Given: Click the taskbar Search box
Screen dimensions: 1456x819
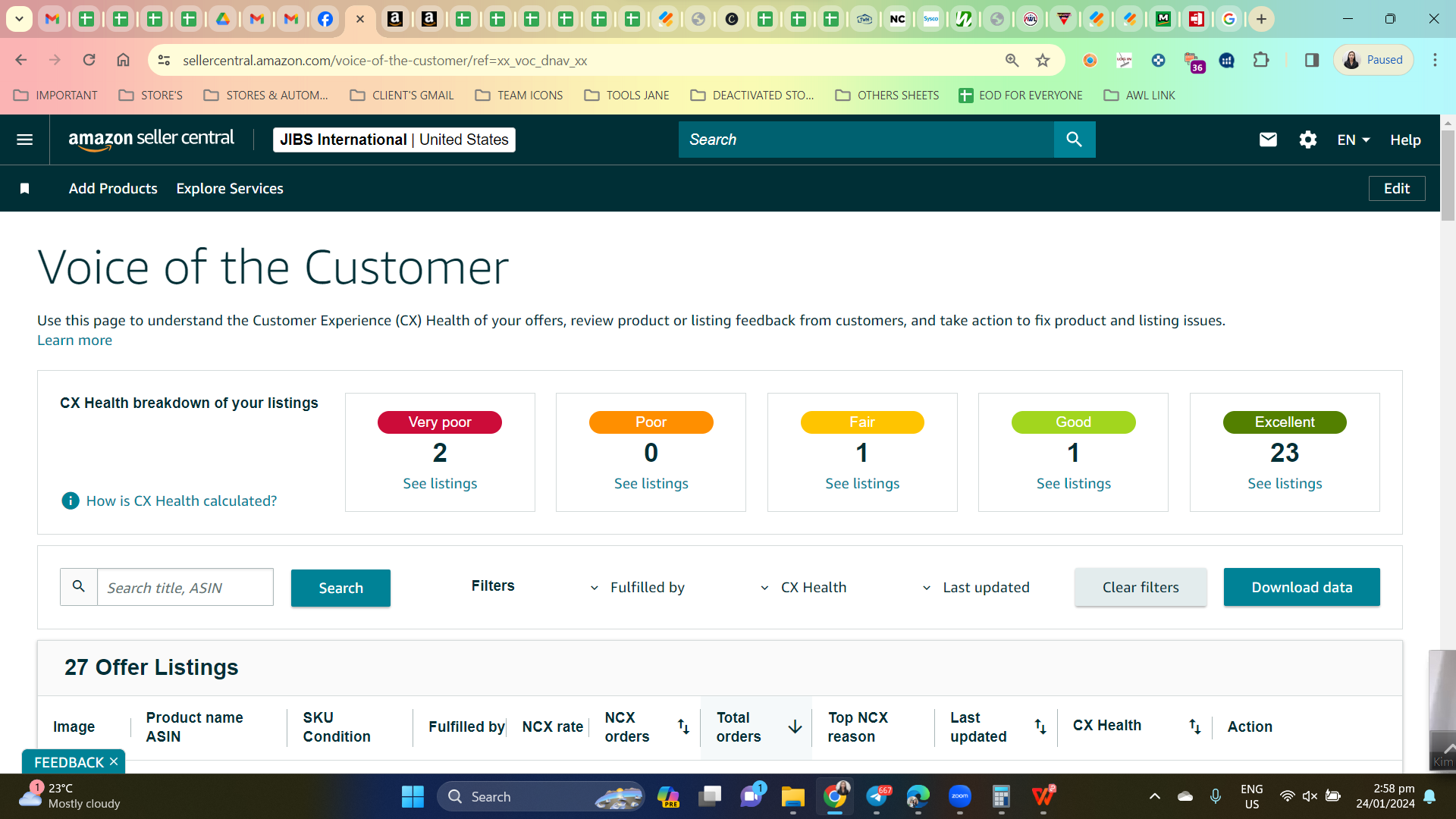Looking at the screenshot, I should click(x=541, y=796).
